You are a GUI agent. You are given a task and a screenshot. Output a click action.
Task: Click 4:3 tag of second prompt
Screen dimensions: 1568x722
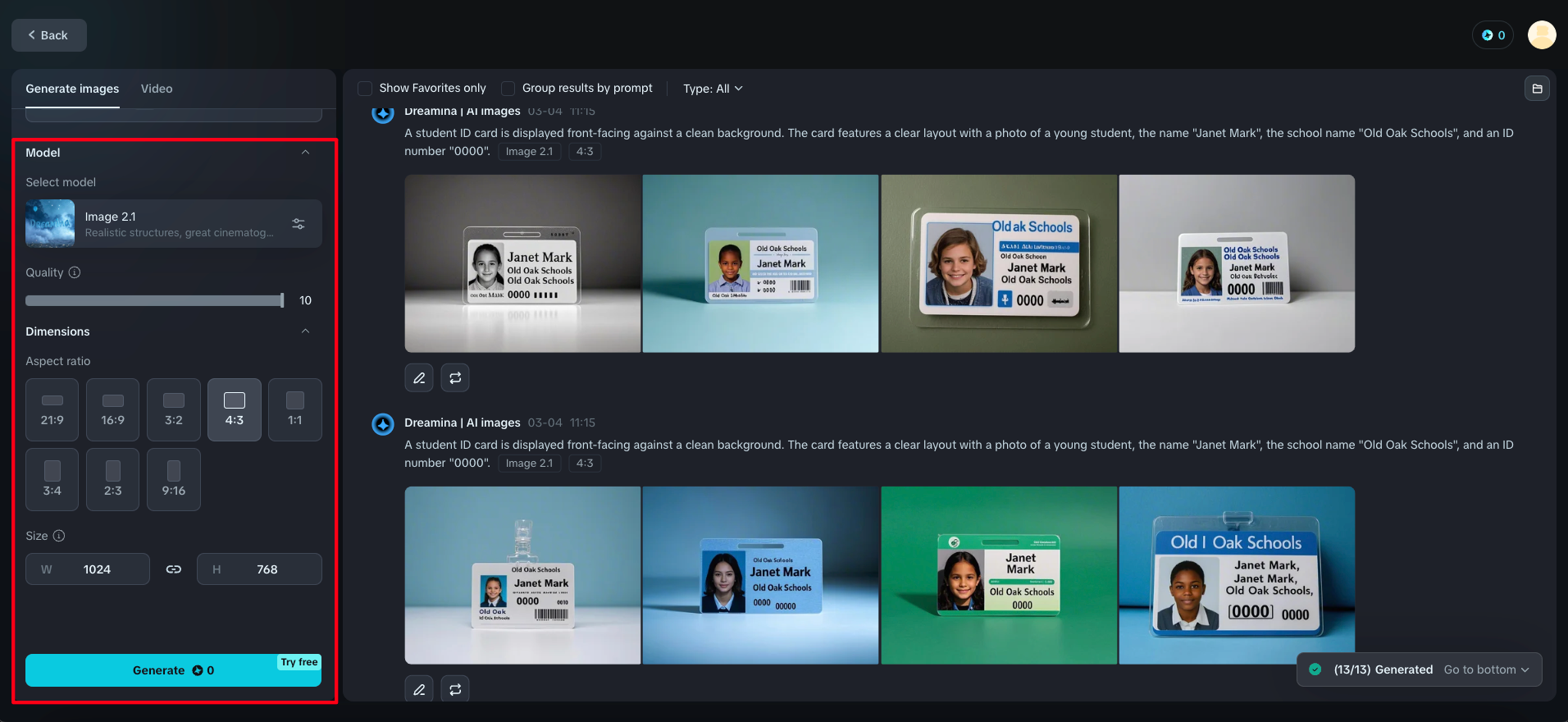[585, 464]
